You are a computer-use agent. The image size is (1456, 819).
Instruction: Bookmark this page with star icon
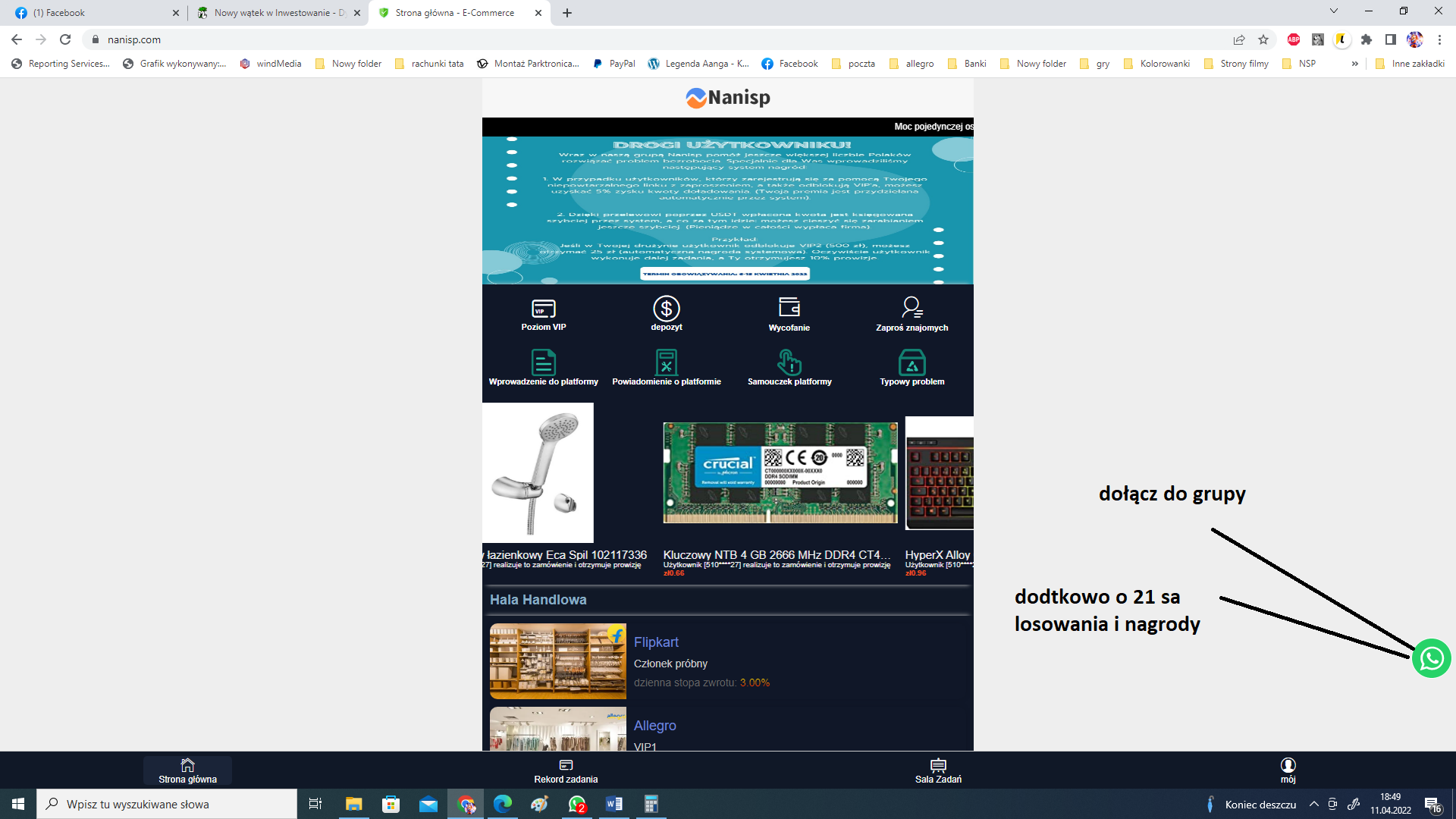tap(1263, 39)
